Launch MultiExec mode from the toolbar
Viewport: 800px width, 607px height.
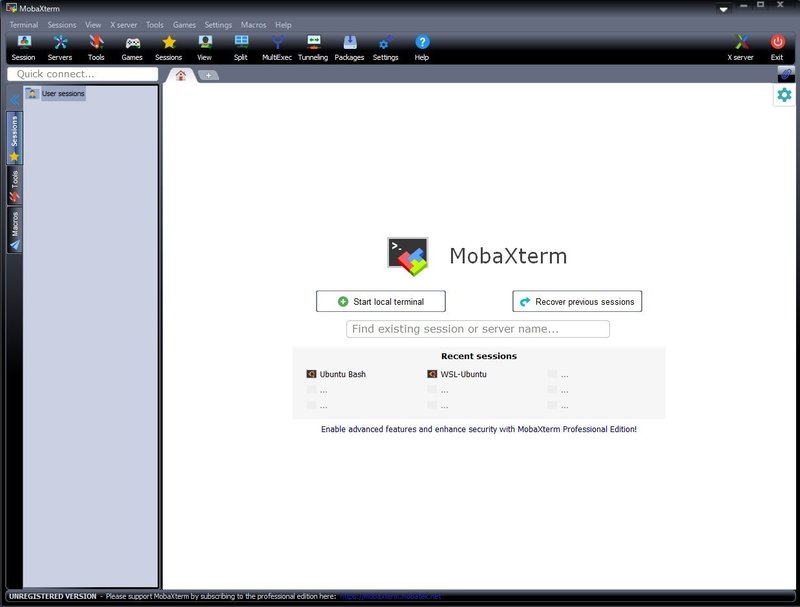pyautogui.click(x=277, y=48)
